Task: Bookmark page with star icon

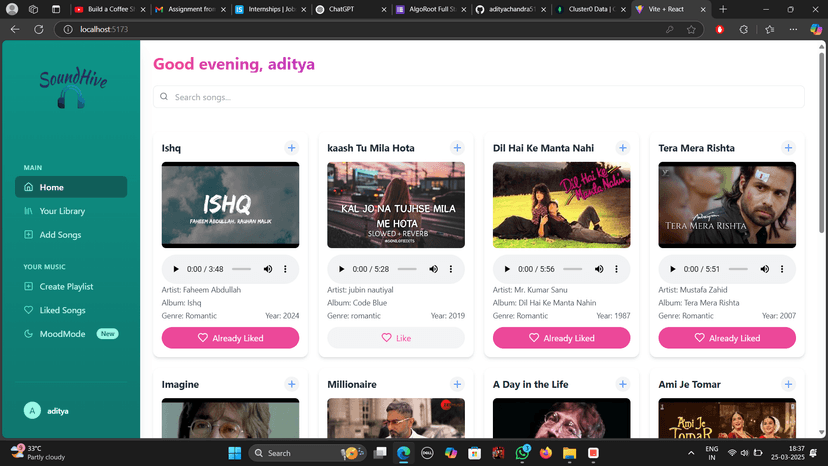Action: [691, 30]
